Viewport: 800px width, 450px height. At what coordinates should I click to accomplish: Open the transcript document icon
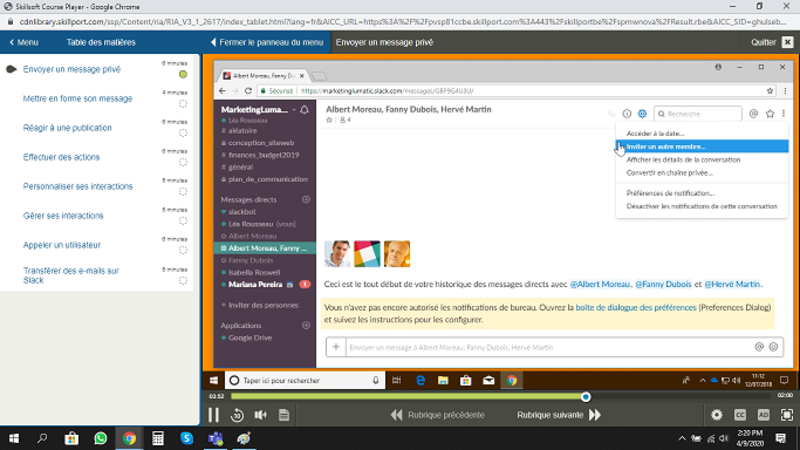pos(284,415)
